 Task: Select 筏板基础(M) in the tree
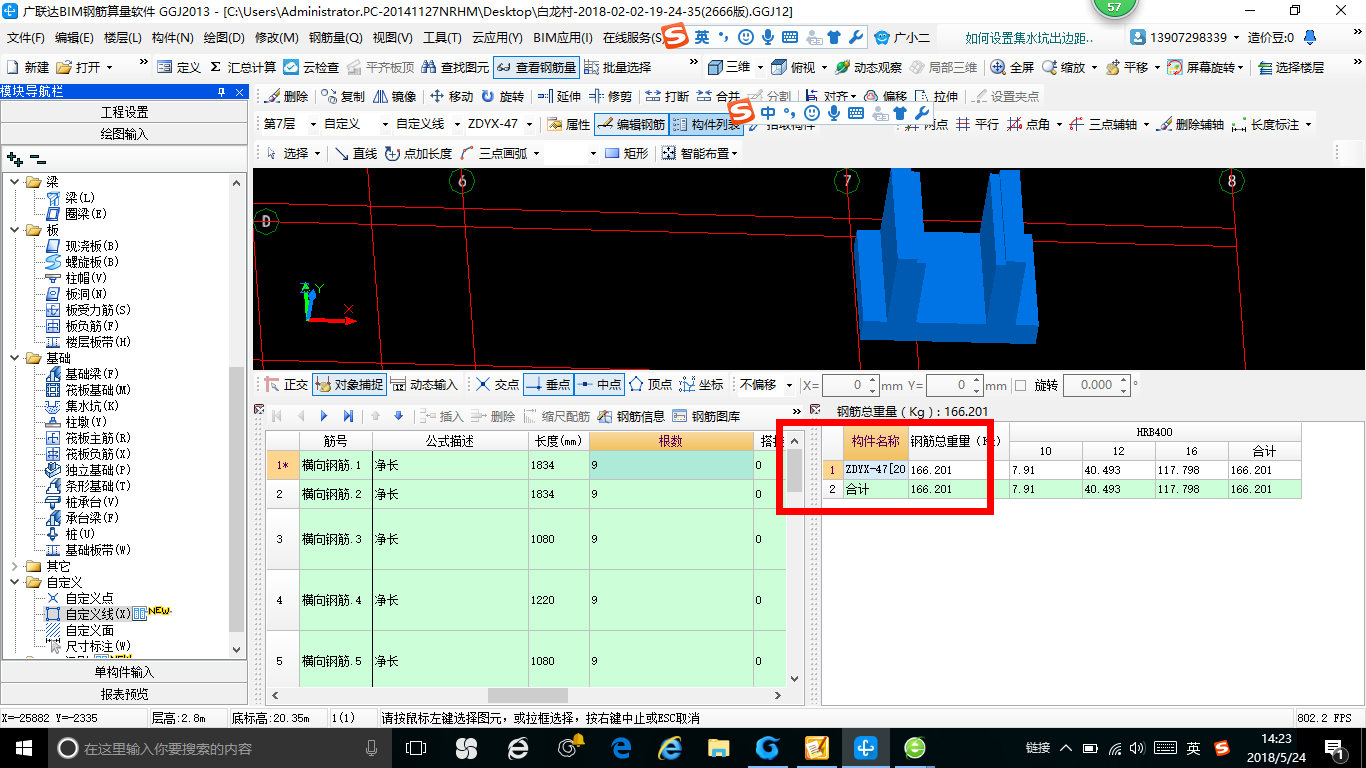pos(98,390)
